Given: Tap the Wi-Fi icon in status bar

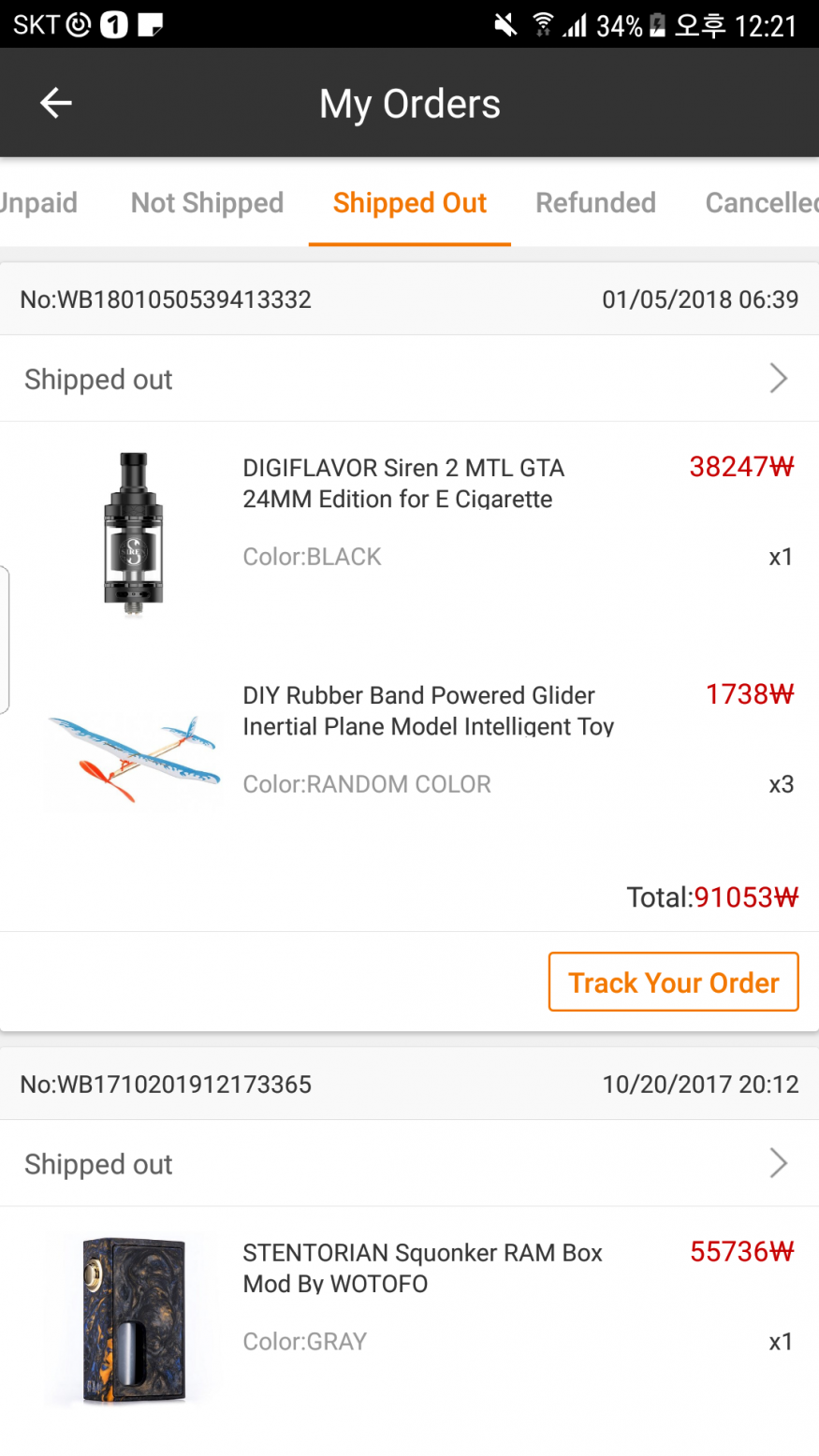Looking at the screenshot, I should tap(543, 25).
